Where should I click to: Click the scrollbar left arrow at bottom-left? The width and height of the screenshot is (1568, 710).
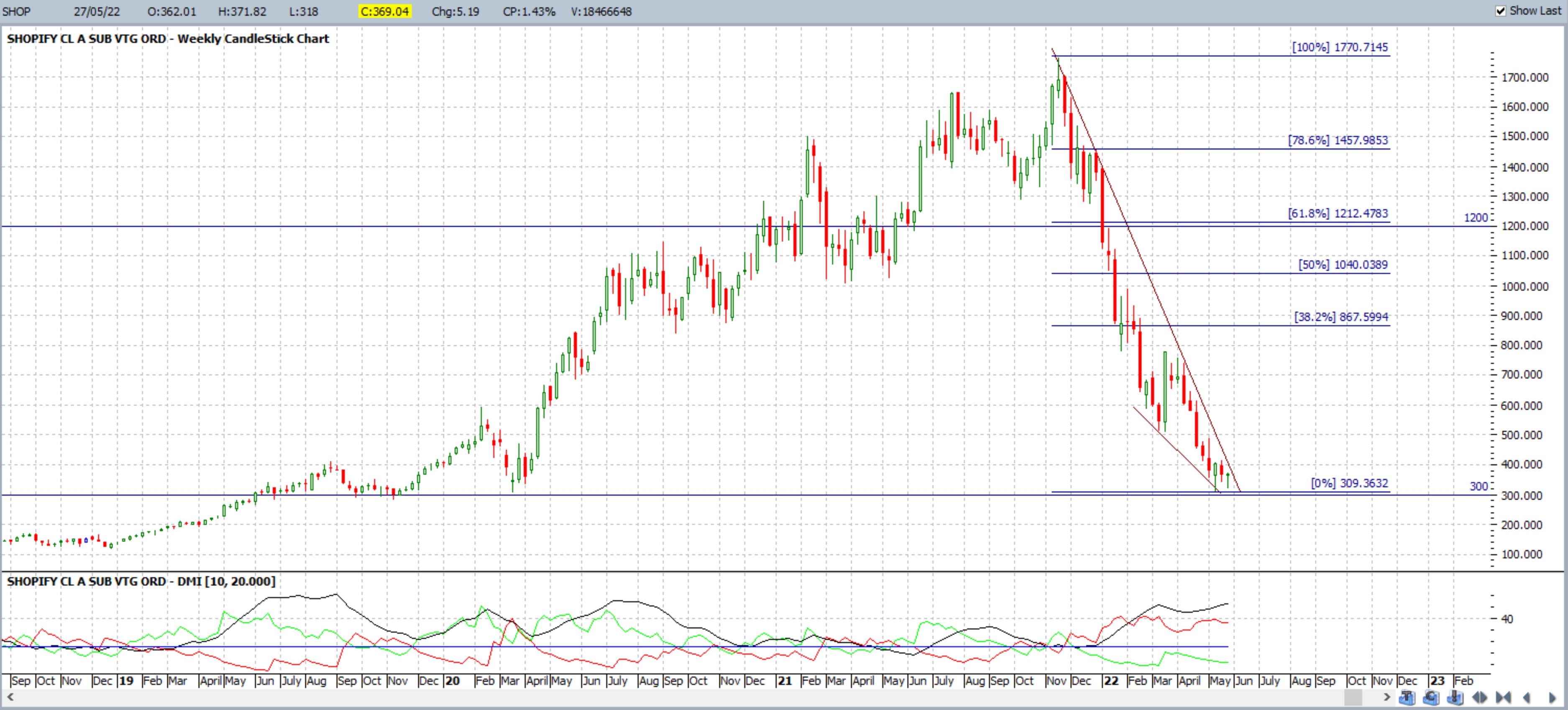coord(10,697)
